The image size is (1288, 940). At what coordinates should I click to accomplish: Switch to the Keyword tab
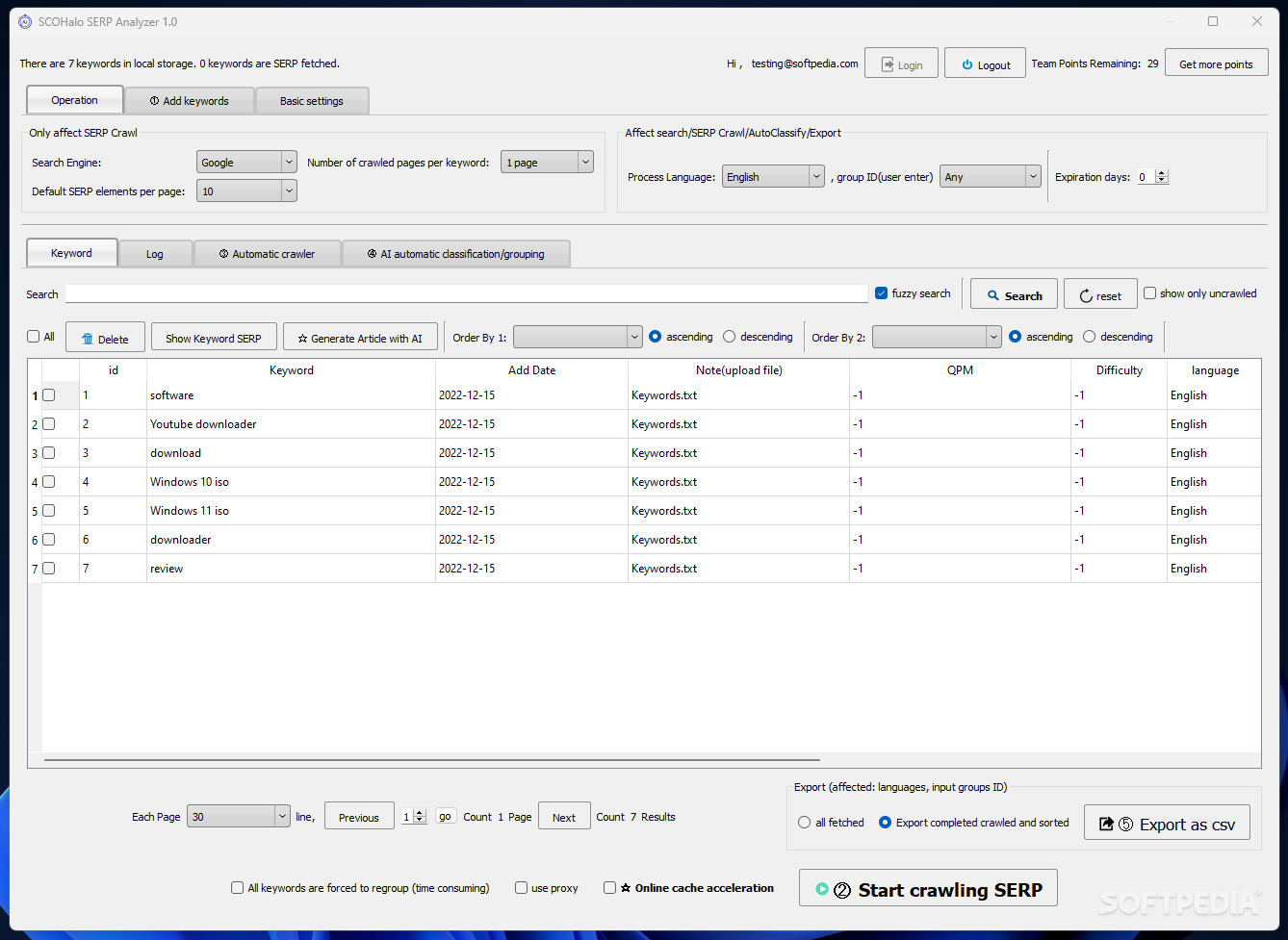72,253
